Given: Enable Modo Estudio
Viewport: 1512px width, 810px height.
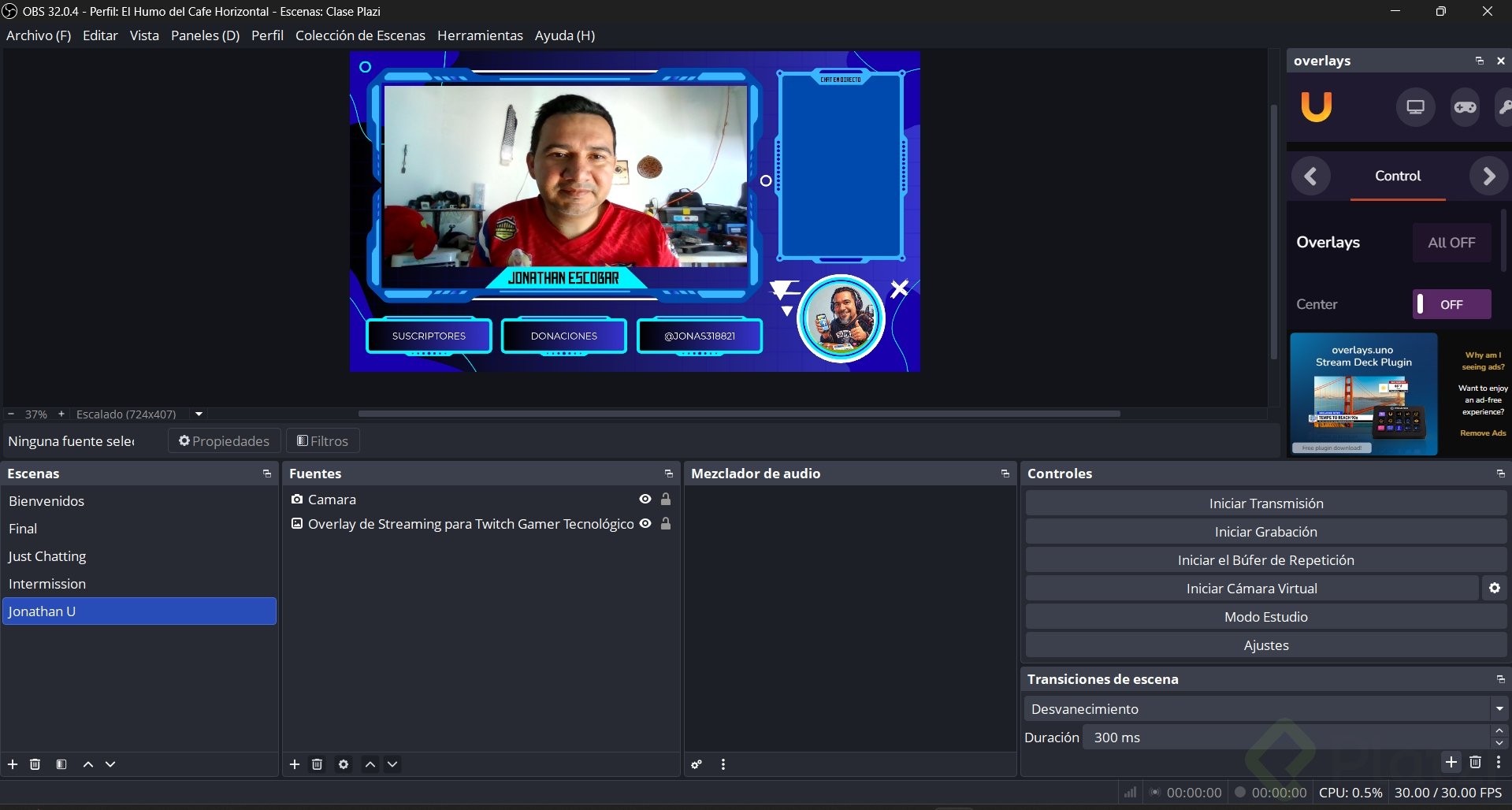Looking at the screenshot, I should pyautogui.click(x=1266, y=617).
